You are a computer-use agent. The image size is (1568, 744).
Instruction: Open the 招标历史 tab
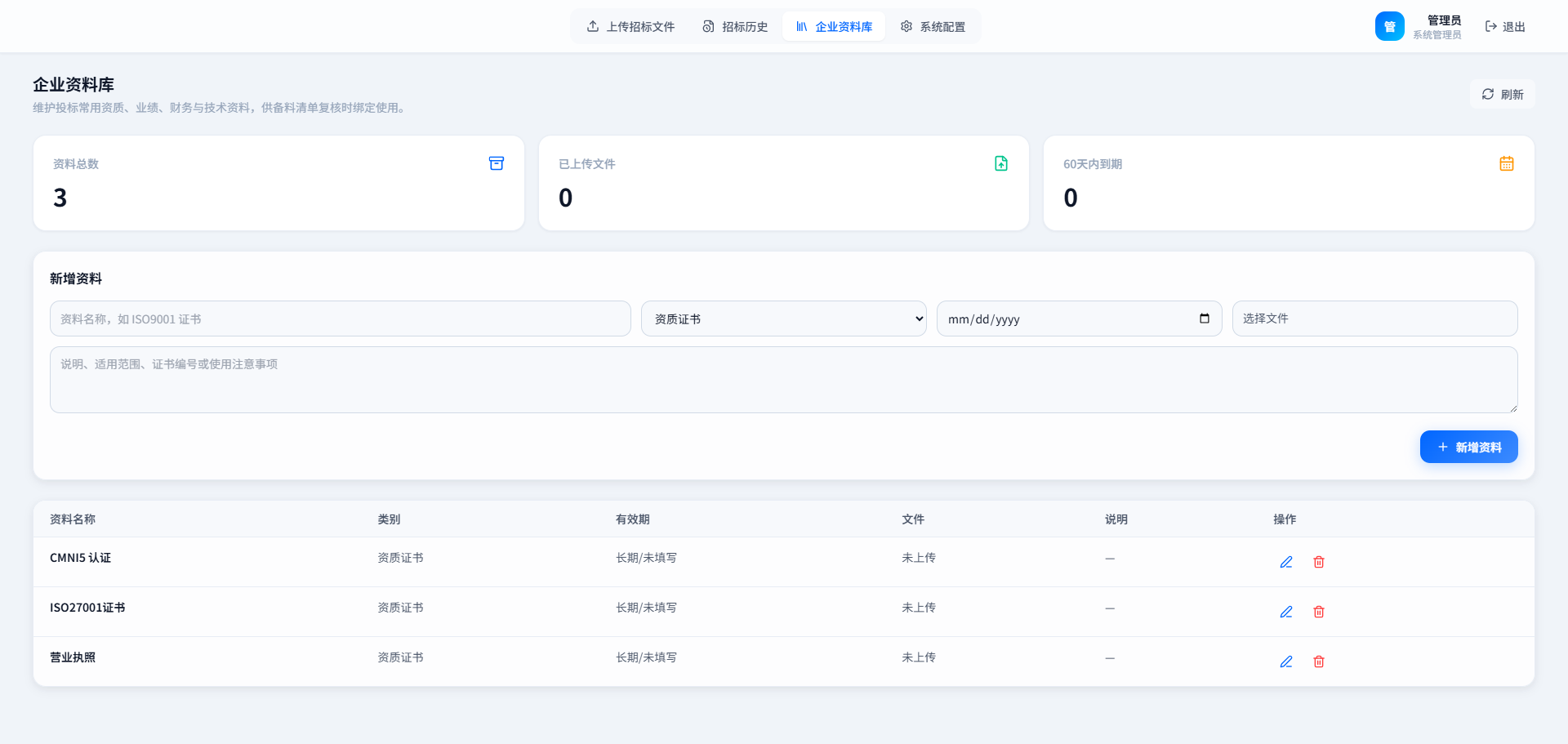(x=735, y=26)
